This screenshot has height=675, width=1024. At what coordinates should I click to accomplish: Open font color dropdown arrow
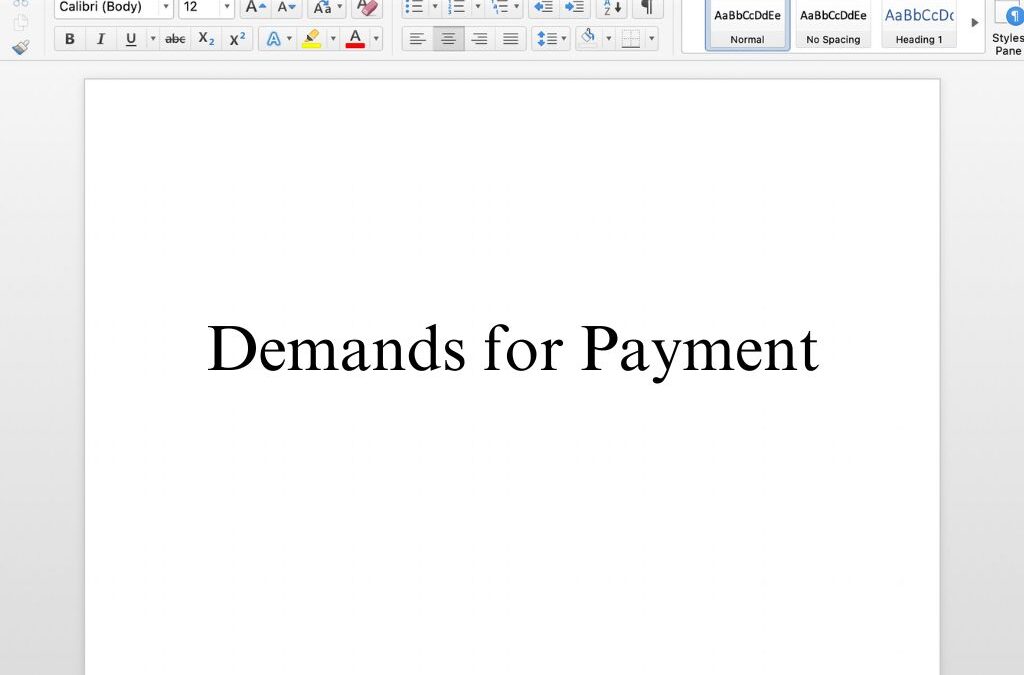376,39
